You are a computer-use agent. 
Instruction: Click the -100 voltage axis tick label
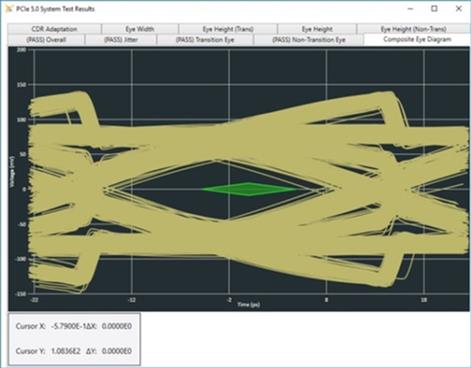click(21, 259)
